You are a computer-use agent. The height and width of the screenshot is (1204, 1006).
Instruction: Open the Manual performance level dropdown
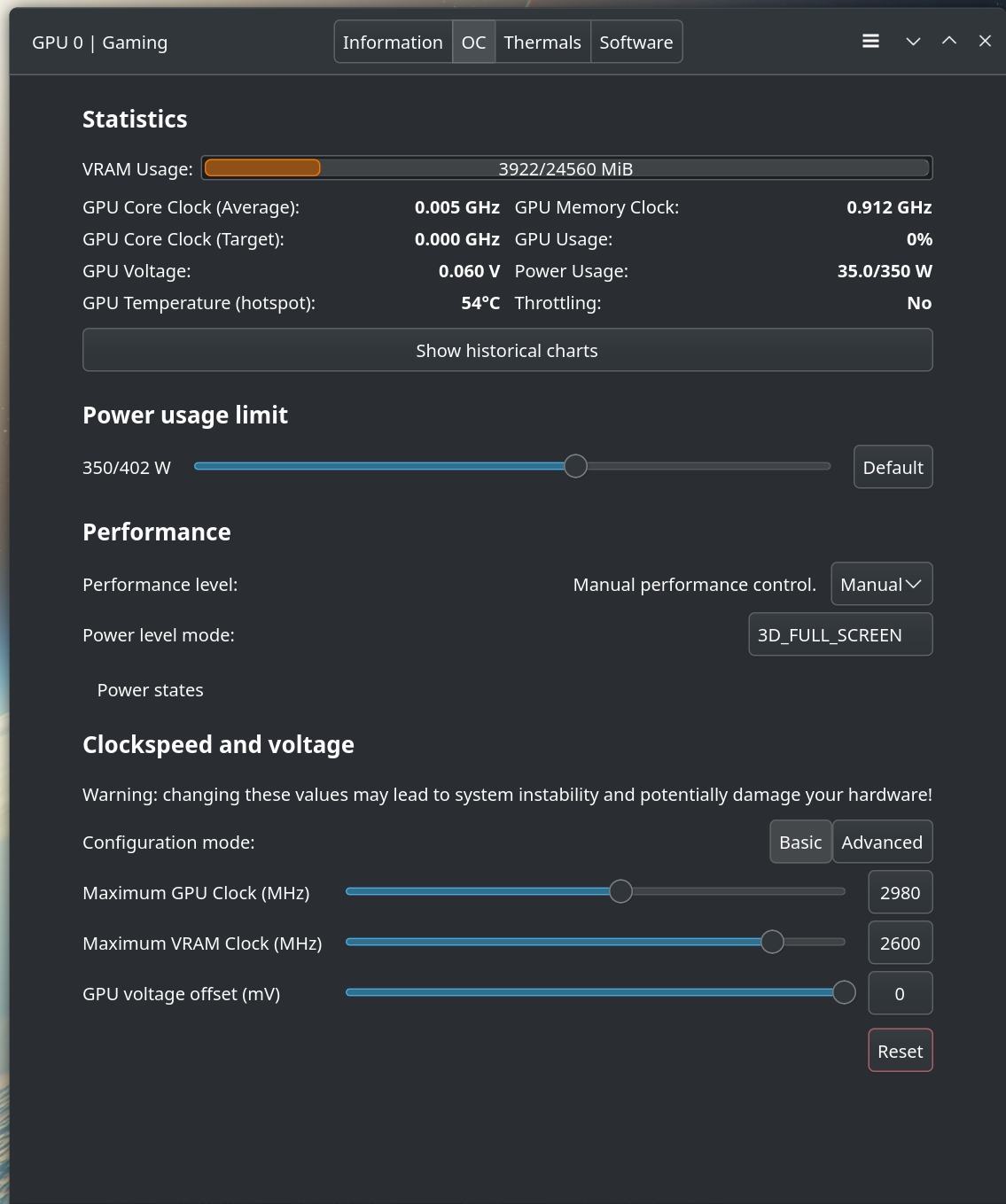tap(881, 585)
